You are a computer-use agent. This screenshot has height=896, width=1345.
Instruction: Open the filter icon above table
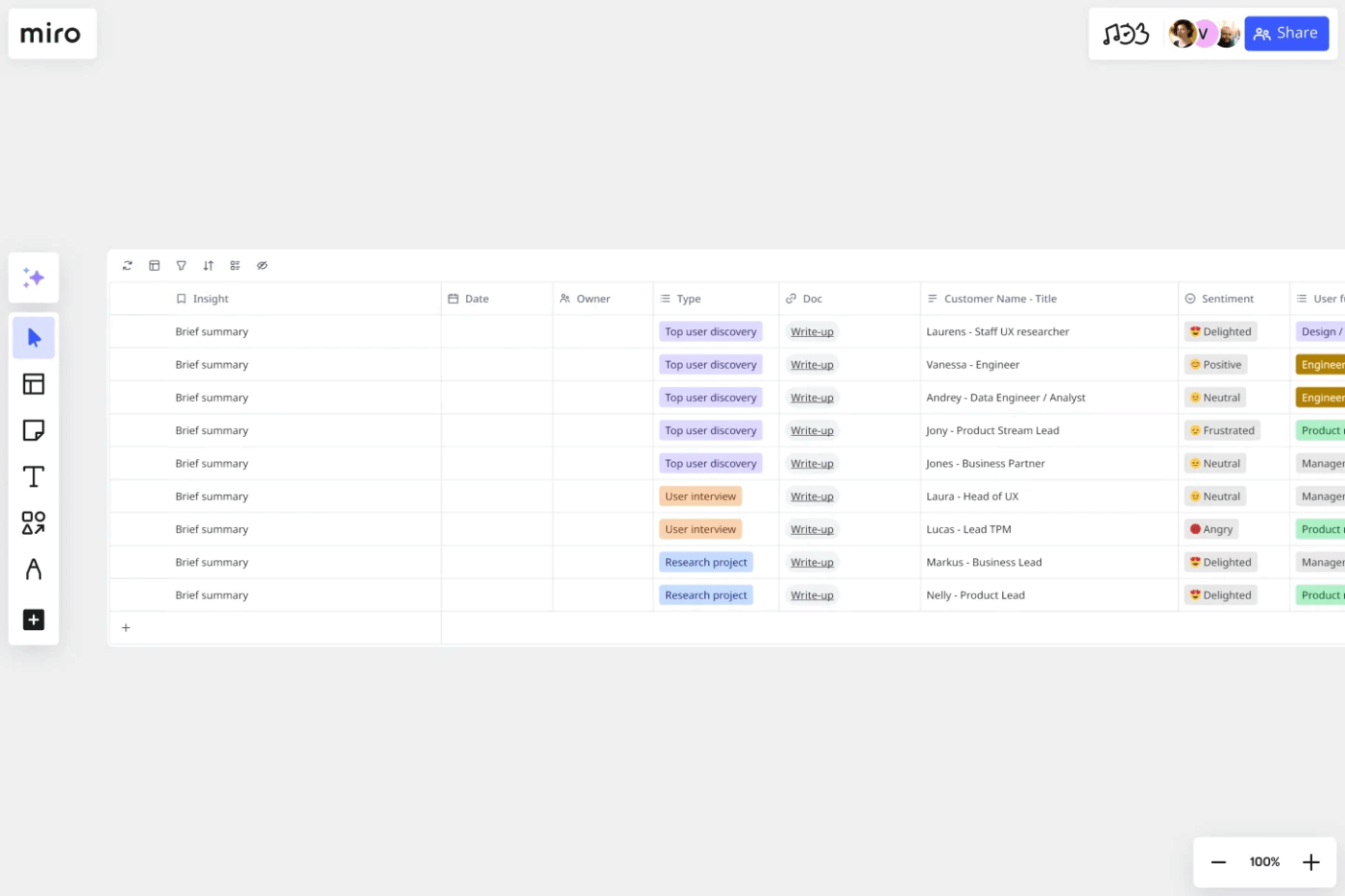pos(182,265)
